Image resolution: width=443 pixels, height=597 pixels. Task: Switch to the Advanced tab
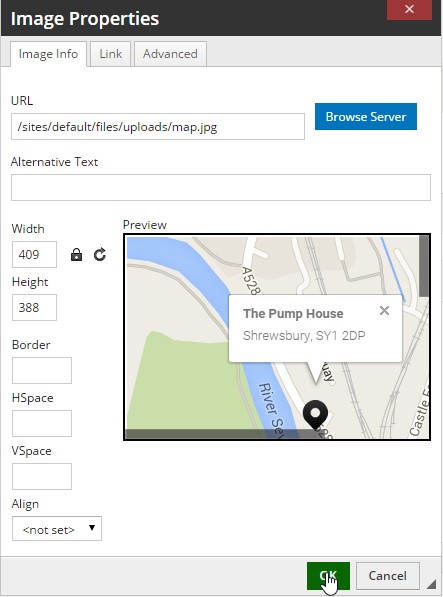pyautogui.click(x=170, y=54)
